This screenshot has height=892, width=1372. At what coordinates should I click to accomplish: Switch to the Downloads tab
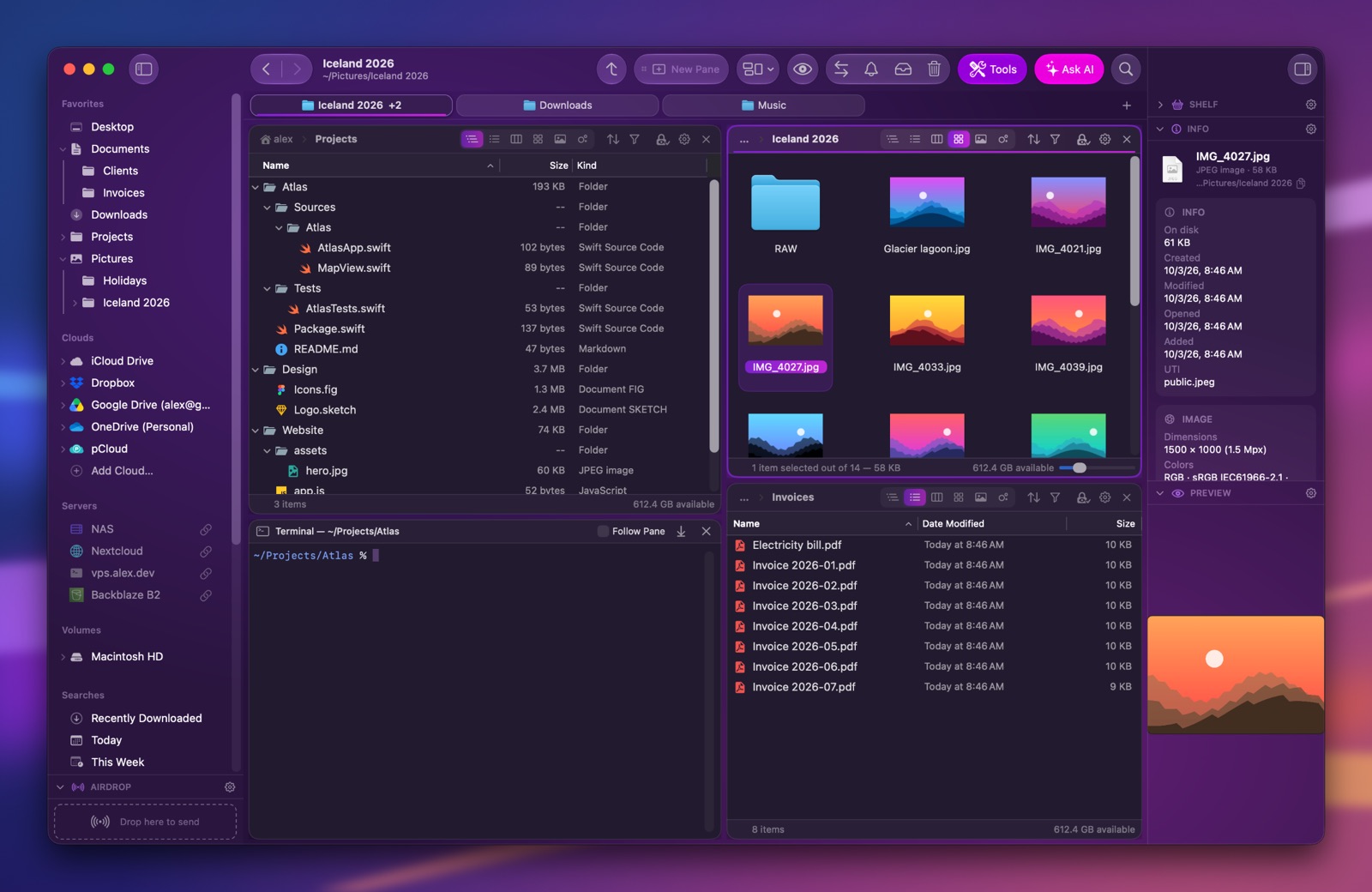coord(557,105)
